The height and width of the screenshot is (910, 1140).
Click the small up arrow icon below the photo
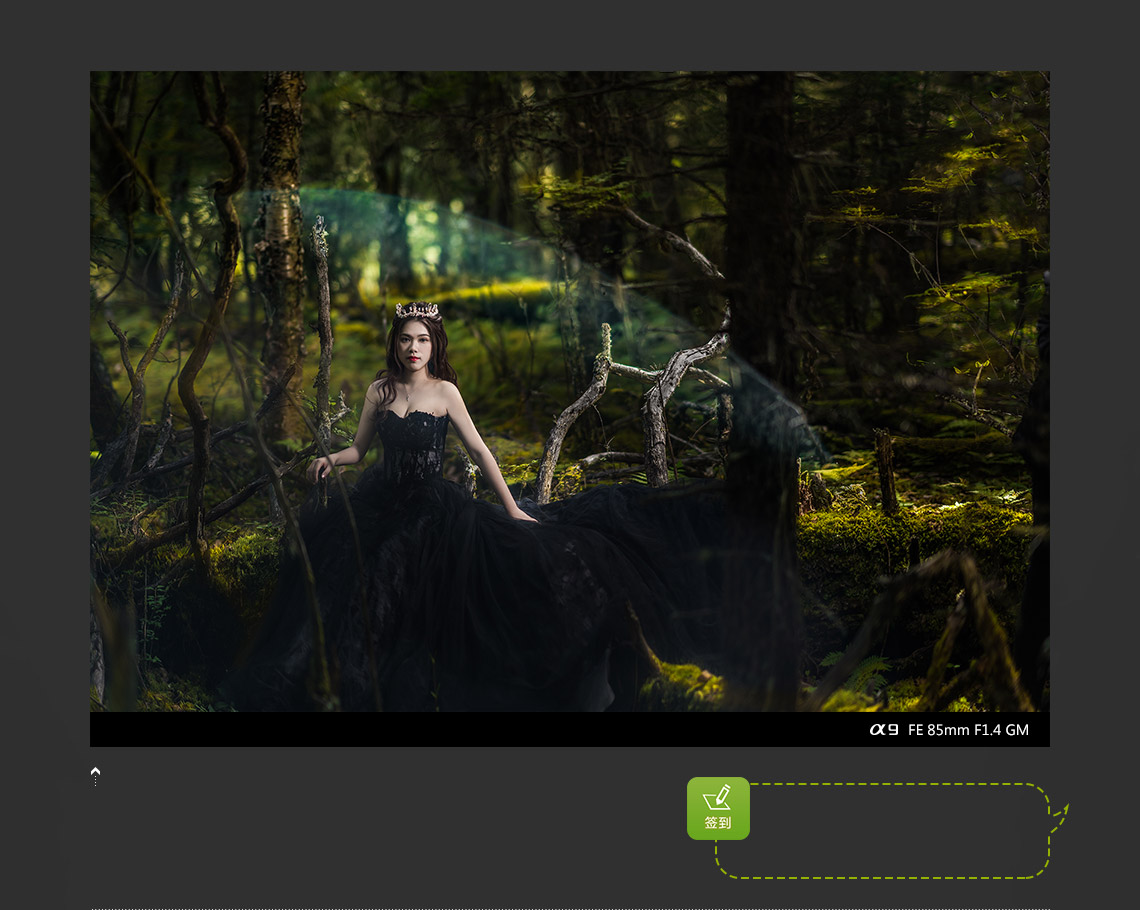point(95,775)
